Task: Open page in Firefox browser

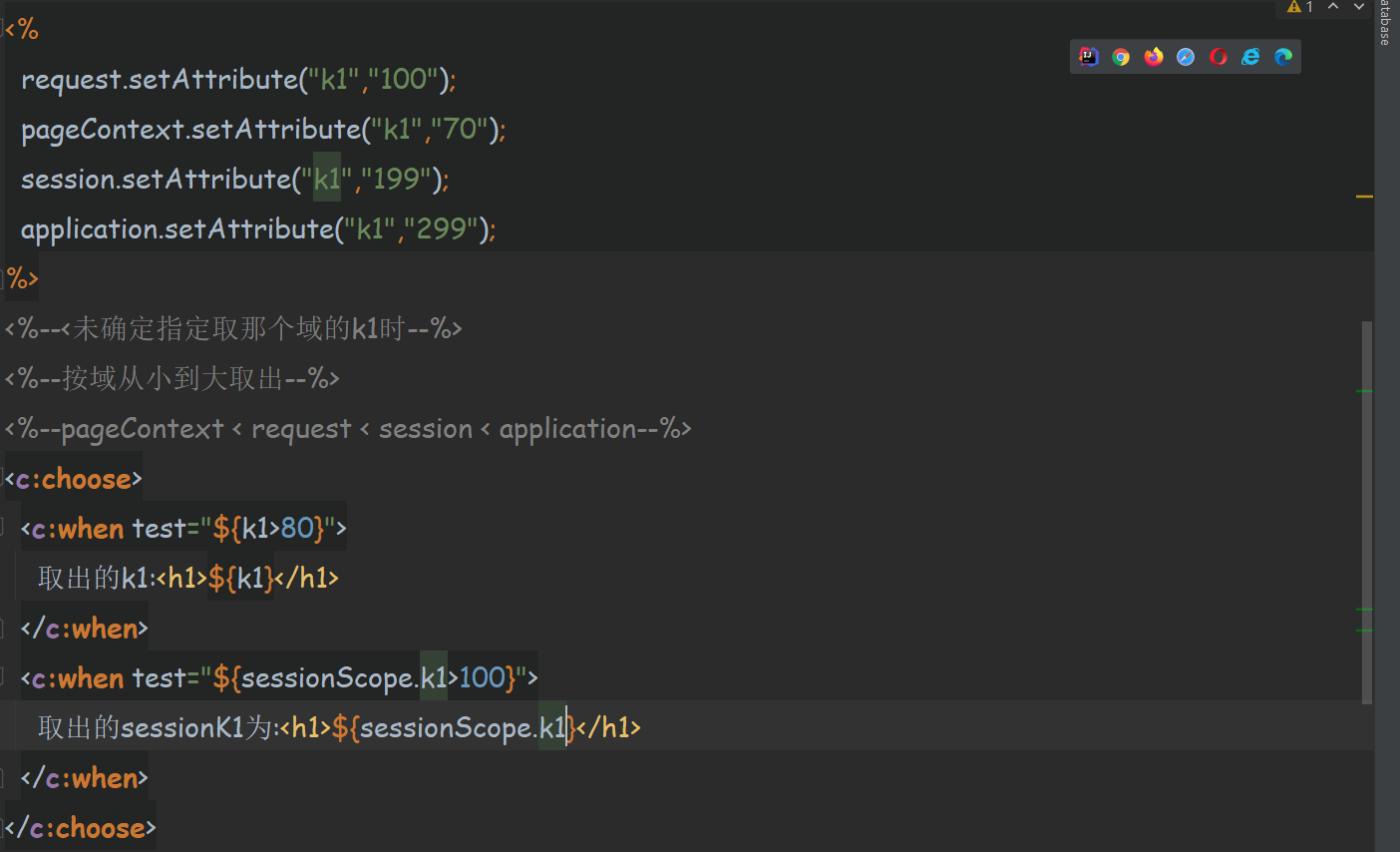Action: point(1154,57)
